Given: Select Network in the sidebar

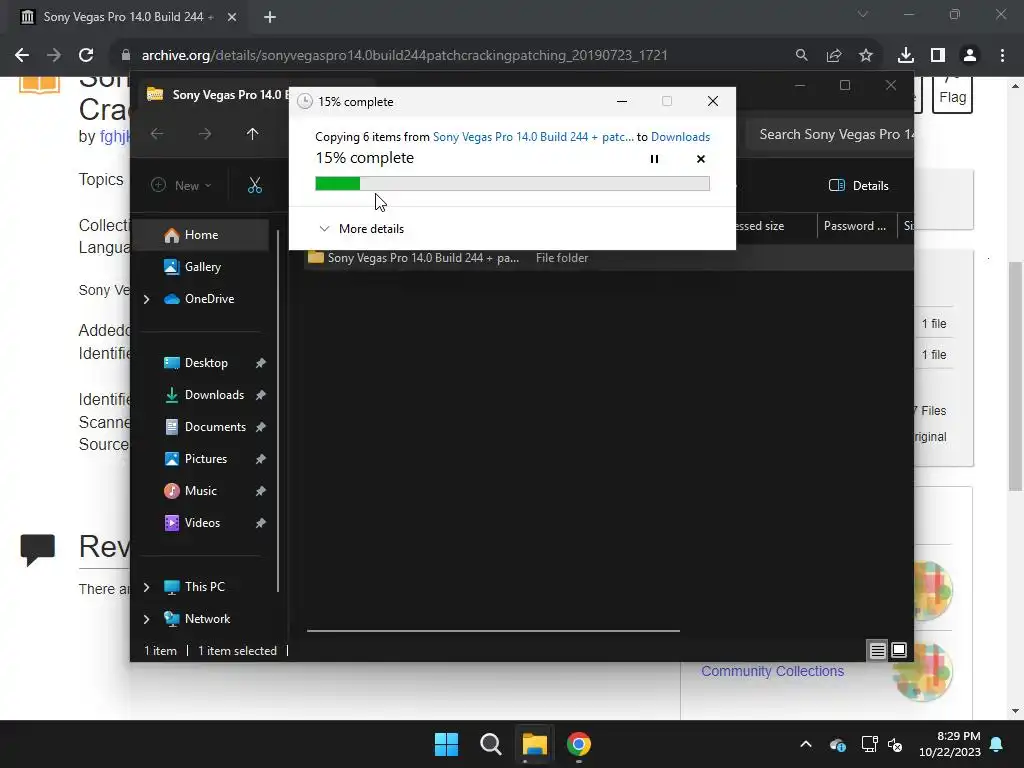Looking at the screenshot, I should (207, 618).
